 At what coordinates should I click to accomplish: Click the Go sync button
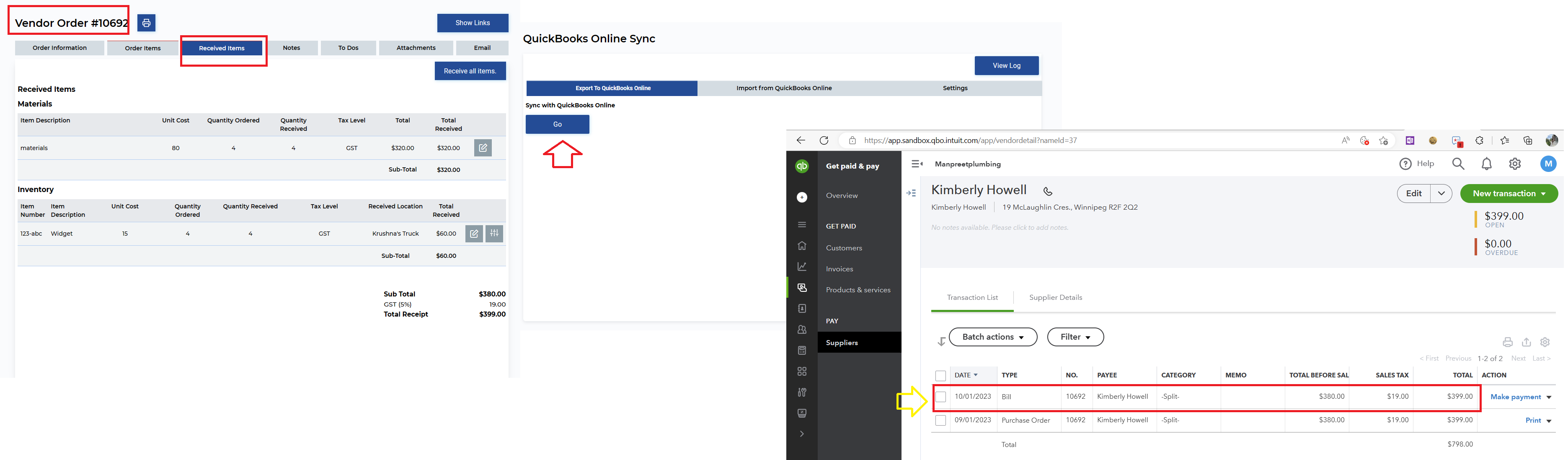(557, 124)
